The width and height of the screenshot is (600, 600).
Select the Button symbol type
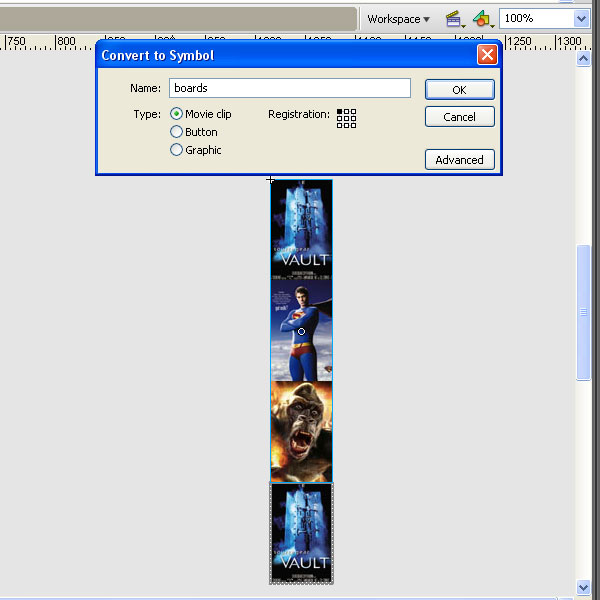pyautogui.click(x=176, y=132)
